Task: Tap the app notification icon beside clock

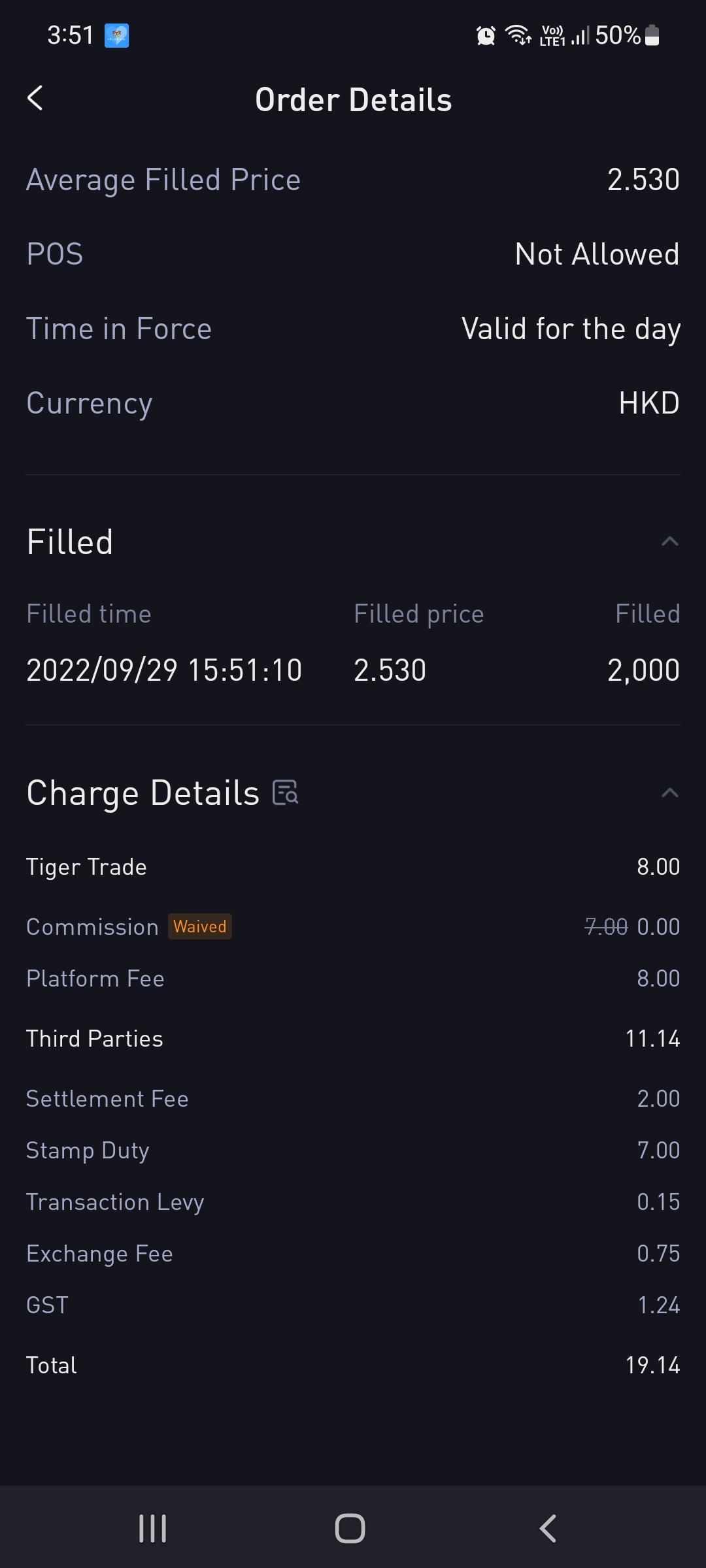Action: pos(116,35)
